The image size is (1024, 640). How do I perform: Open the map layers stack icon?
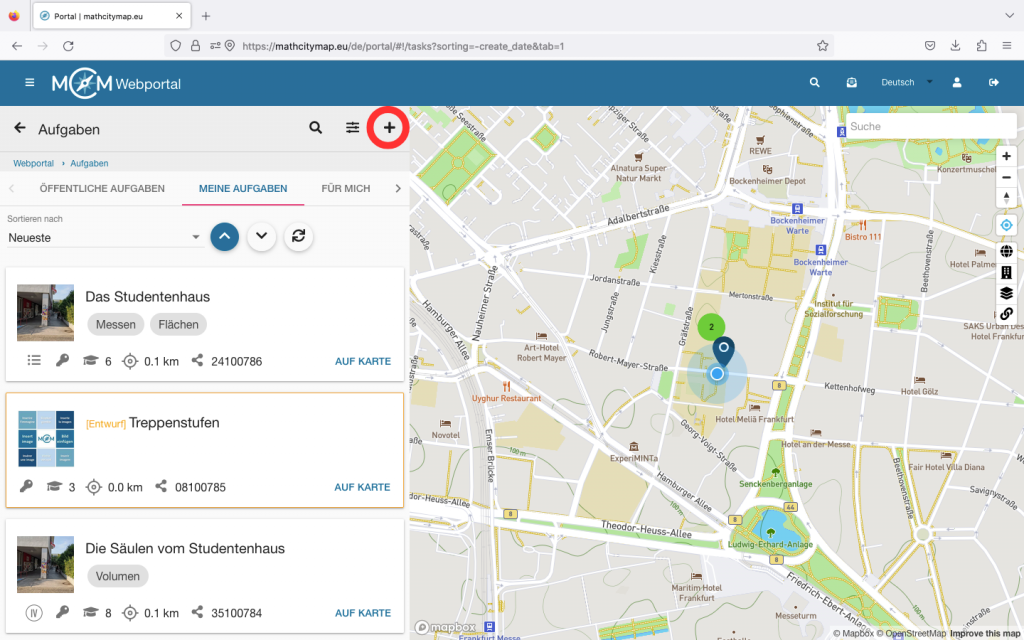tap(1006, 293)
